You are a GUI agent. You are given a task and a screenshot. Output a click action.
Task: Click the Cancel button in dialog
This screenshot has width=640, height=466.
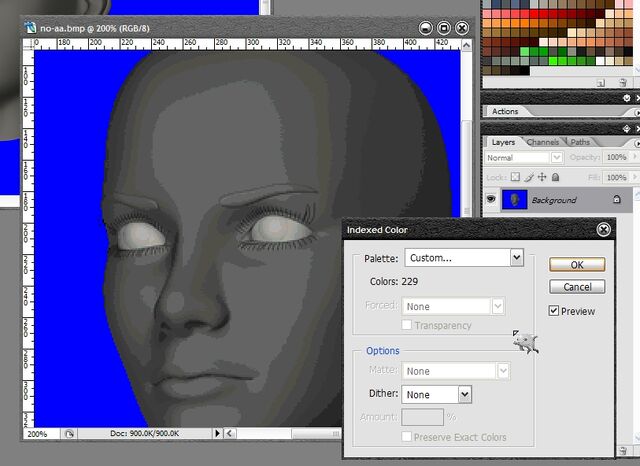pos(577,287)
